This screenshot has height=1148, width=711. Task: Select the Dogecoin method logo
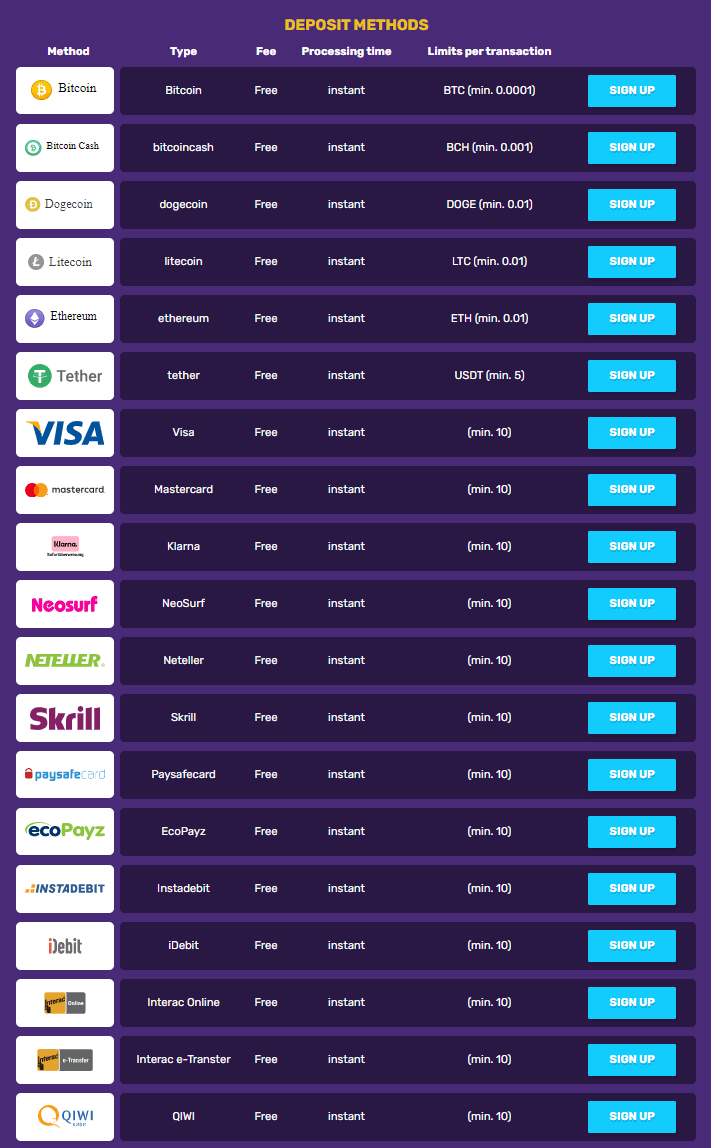[x=65, y=204]
